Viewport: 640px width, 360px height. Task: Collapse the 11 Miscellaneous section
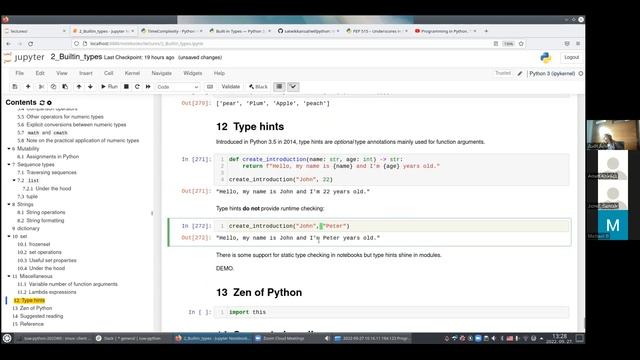[x=9, y=276]
